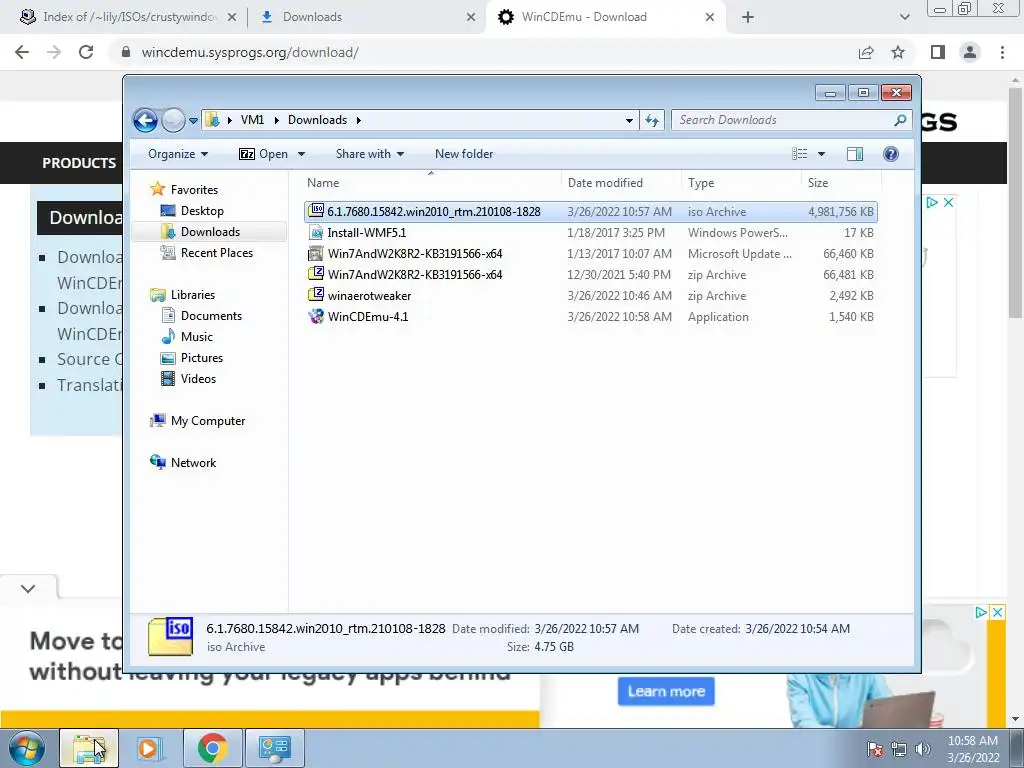Open the Share with menu

pyautogui.click(x=370, y=154)
